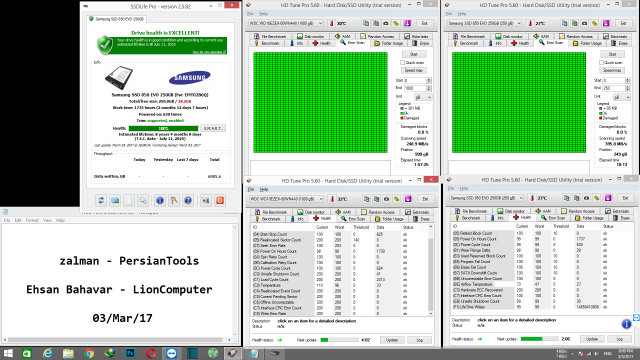Launch Internet Explorer from the taskbar
The width and height of the screenshot is (640, 360).
[47, 353]
